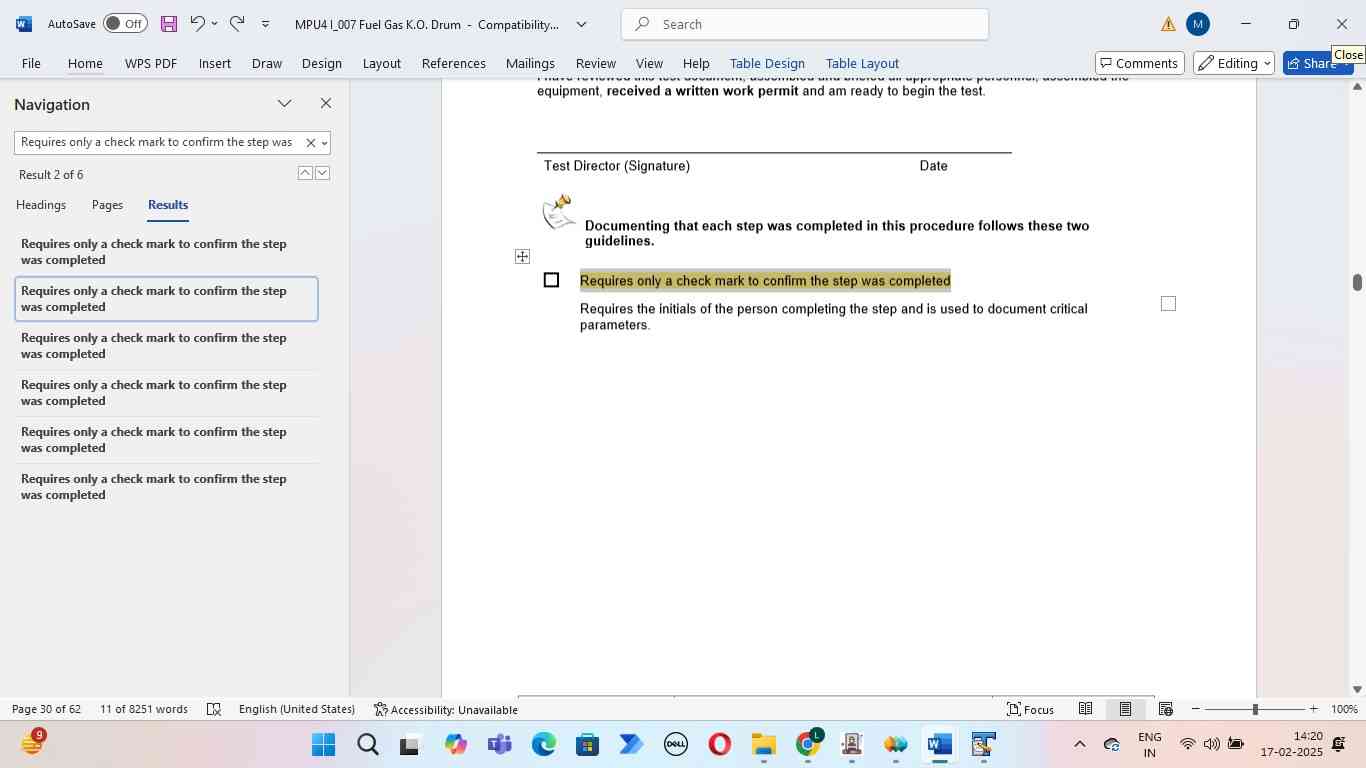Viewport: 1366px width, 768px height.
Task: Select the third search result entry
Action: (x=166, y=346)
